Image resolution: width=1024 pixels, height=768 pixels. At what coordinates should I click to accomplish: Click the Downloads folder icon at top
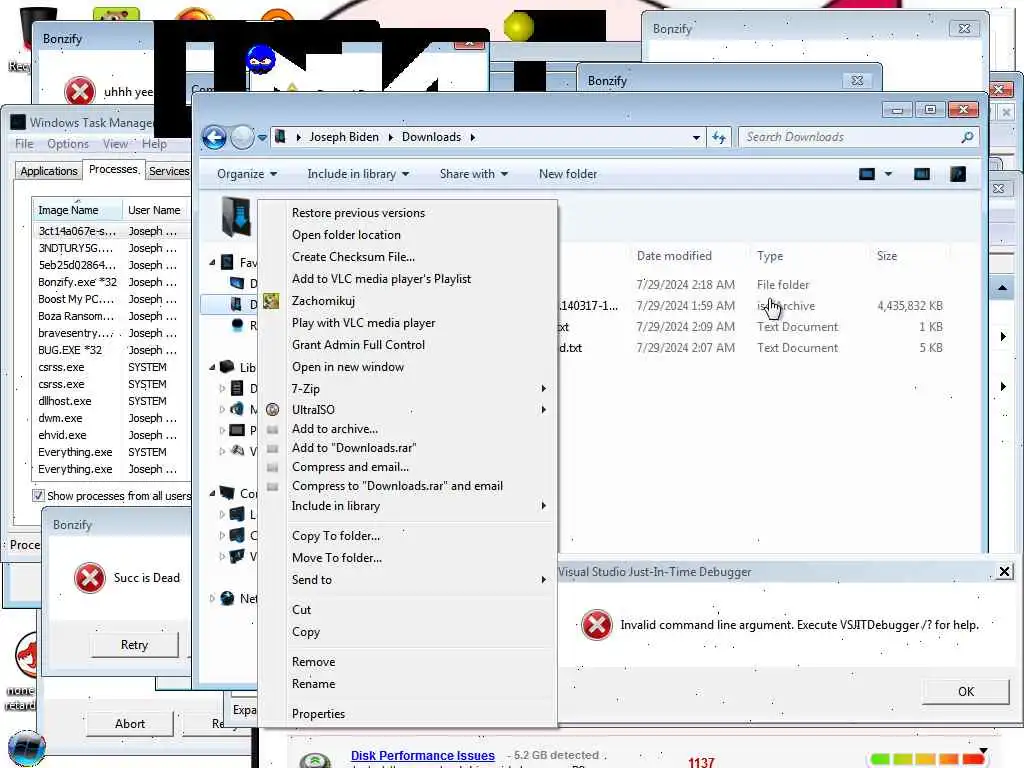point(236,217)
